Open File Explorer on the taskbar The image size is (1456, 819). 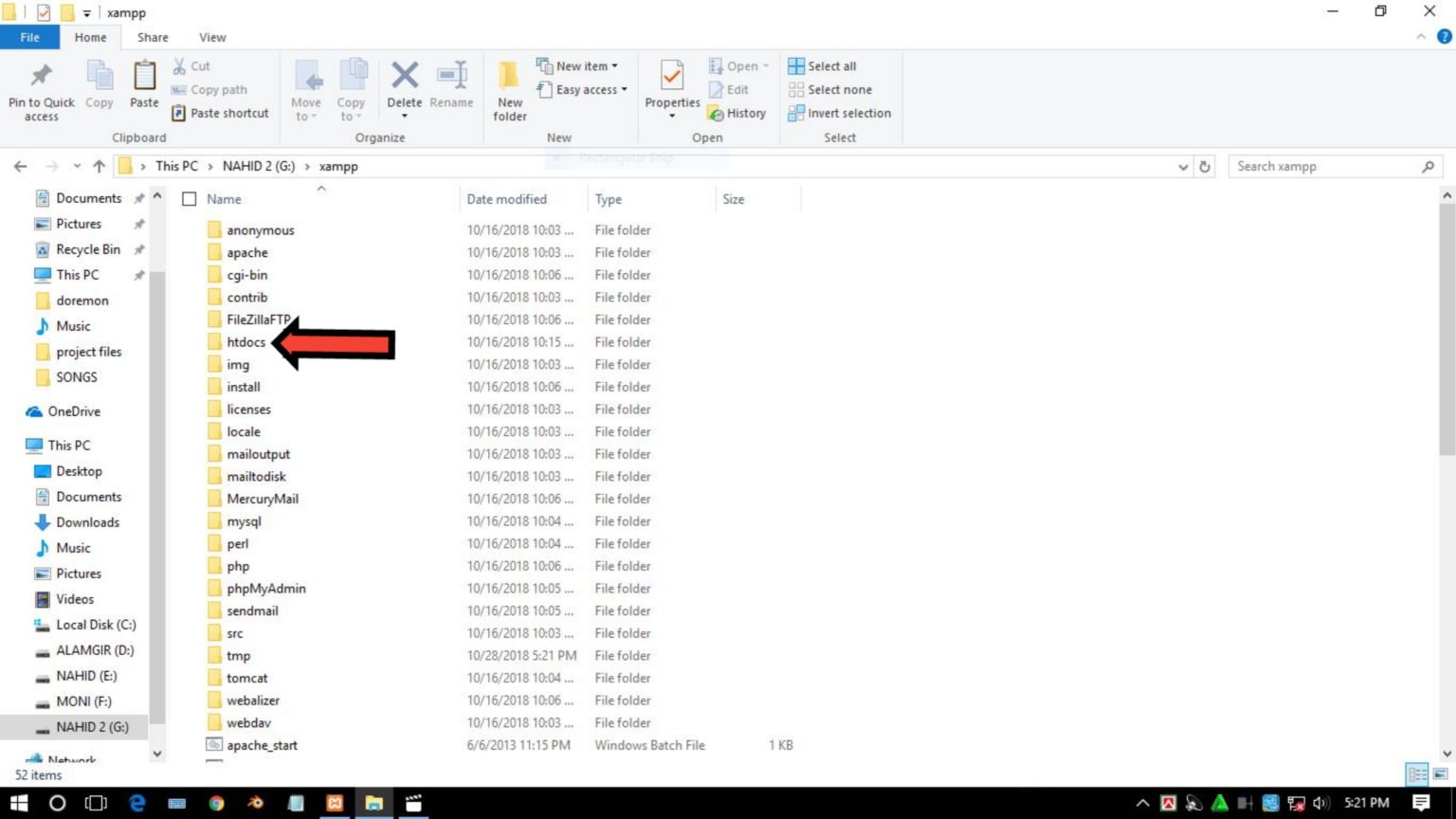click(x=373, y=803)
